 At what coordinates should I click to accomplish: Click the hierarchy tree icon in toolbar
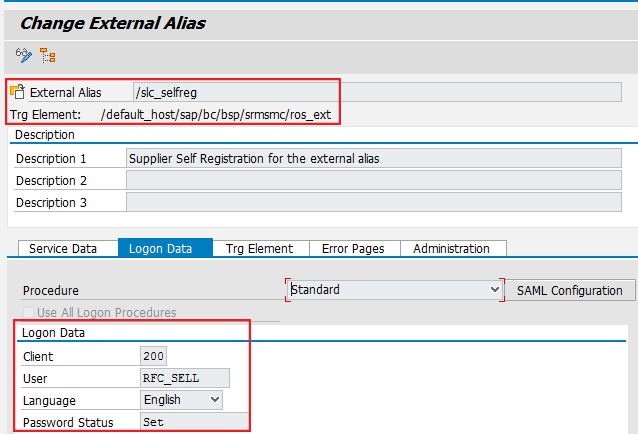tap(48, 55)
